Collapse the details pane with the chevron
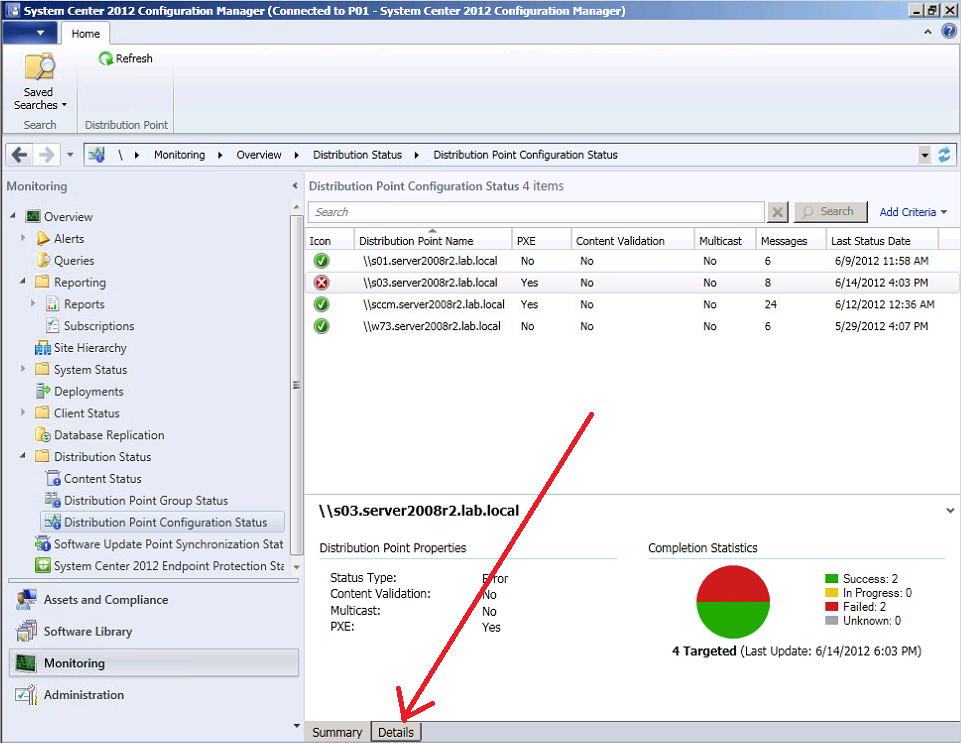 tap(950, 510)
